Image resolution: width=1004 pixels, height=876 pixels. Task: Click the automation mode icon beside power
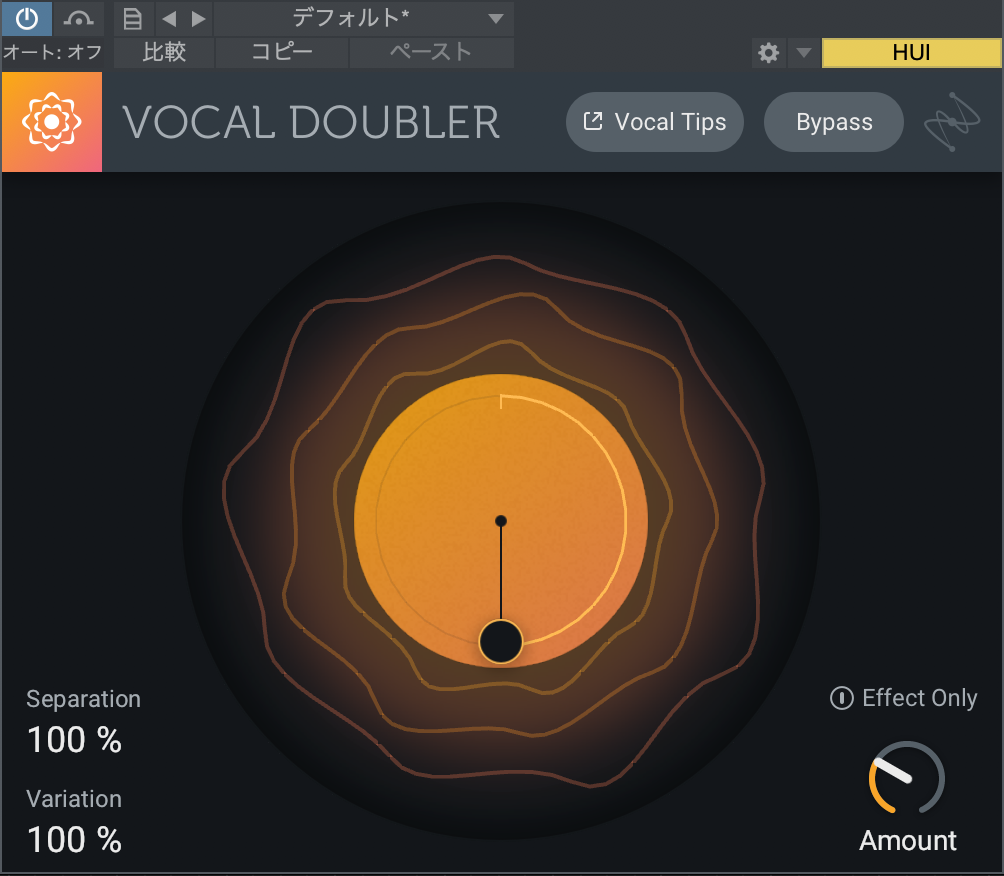click(x=78, y=18)
